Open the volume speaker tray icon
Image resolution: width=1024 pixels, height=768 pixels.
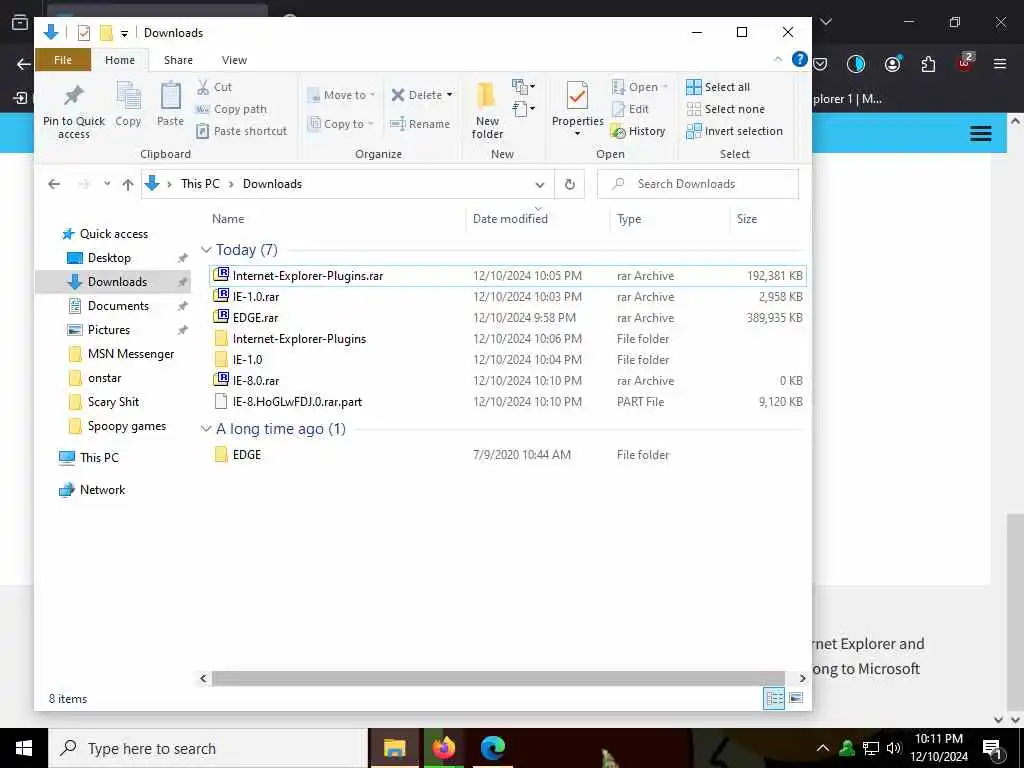coord(894,748)
